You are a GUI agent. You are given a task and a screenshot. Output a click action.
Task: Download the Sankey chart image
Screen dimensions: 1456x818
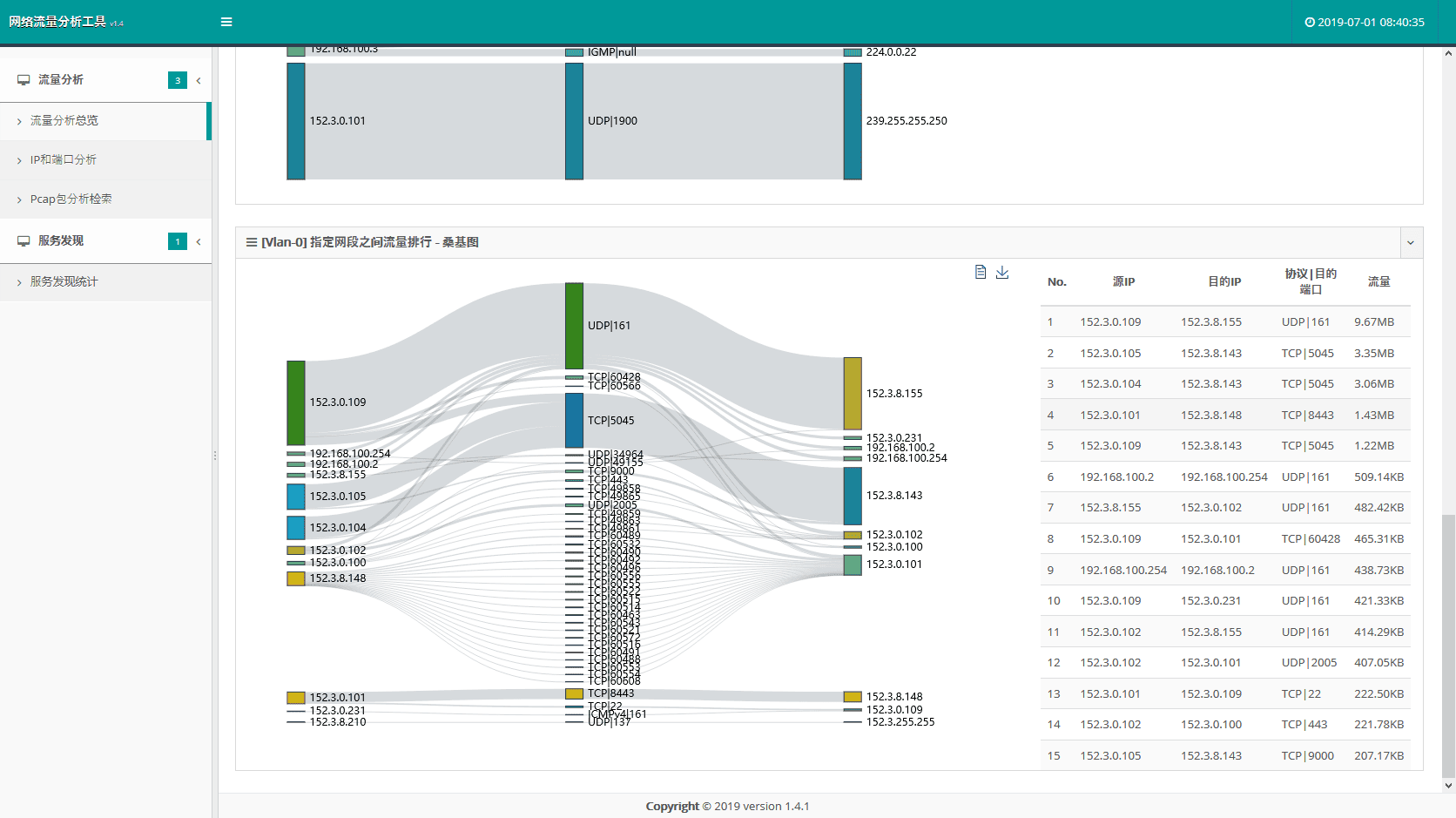[1002, 272]
